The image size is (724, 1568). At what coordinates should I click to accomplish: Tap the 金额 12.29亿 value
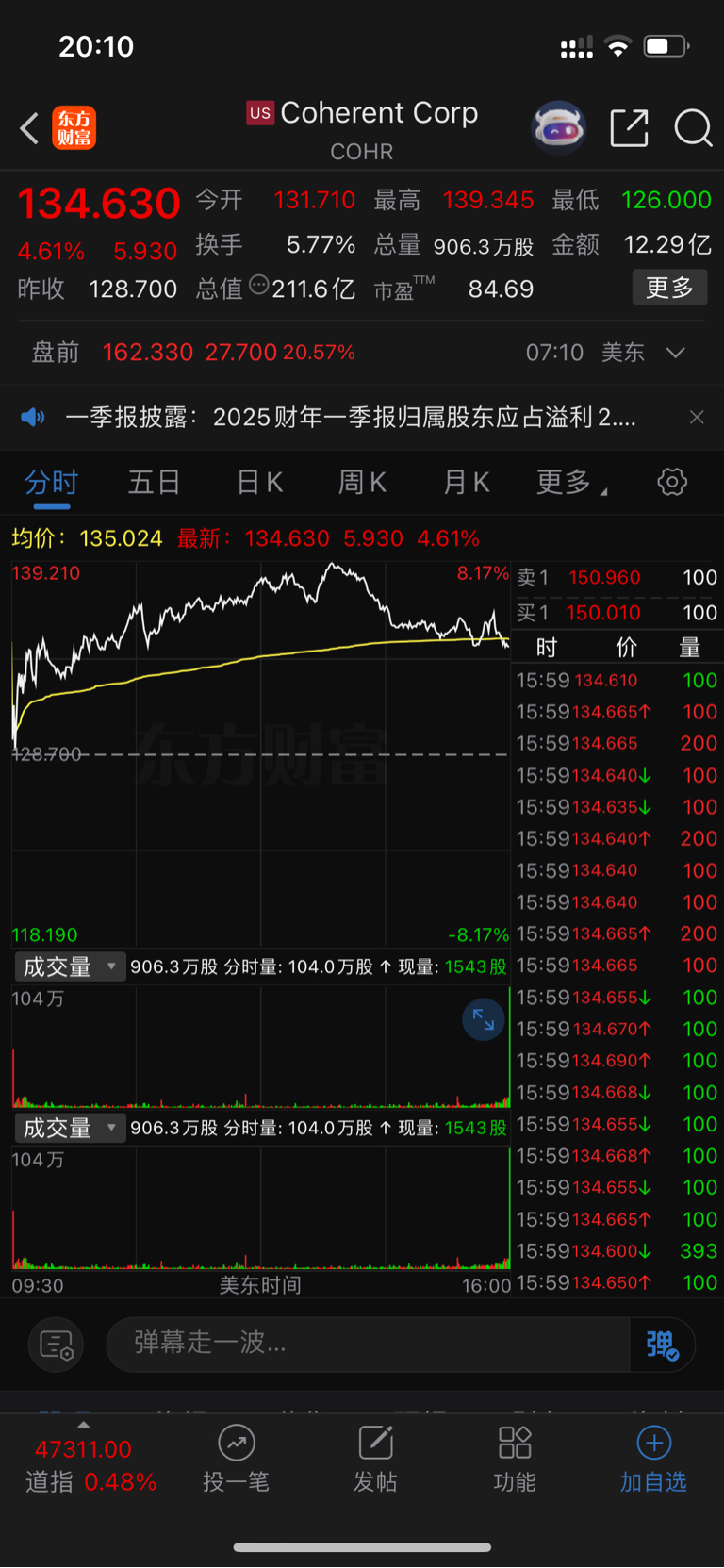667,245
